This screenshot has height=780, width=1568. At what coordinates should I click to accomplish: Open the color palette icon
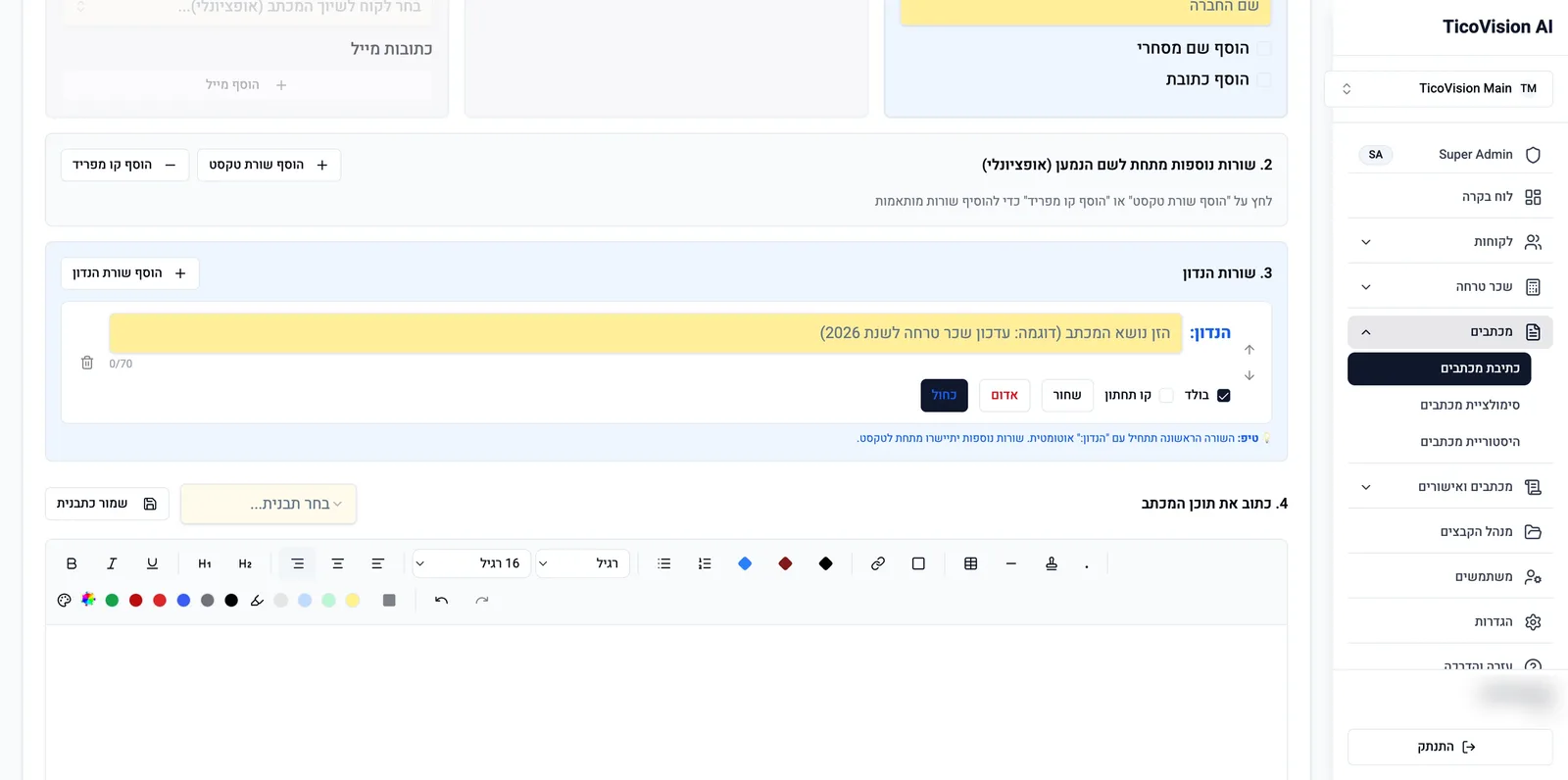coord(65,601)
